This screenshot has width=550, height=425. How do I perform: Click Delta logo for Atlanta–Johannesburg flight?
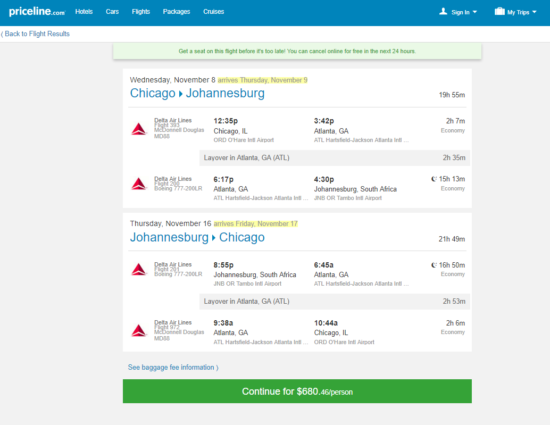(x=139, y=184)
